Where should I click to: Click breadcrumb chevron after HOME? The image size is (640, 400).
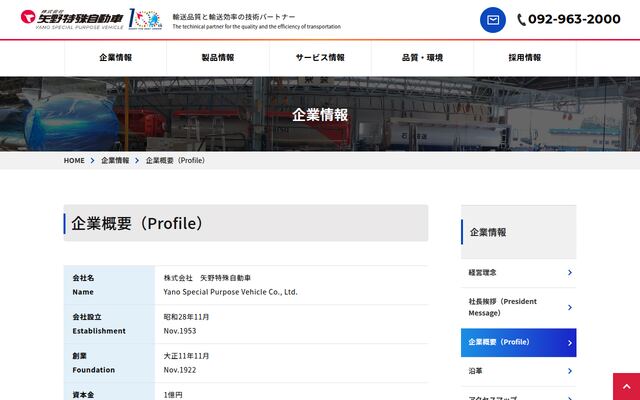[x=93, y=160]
